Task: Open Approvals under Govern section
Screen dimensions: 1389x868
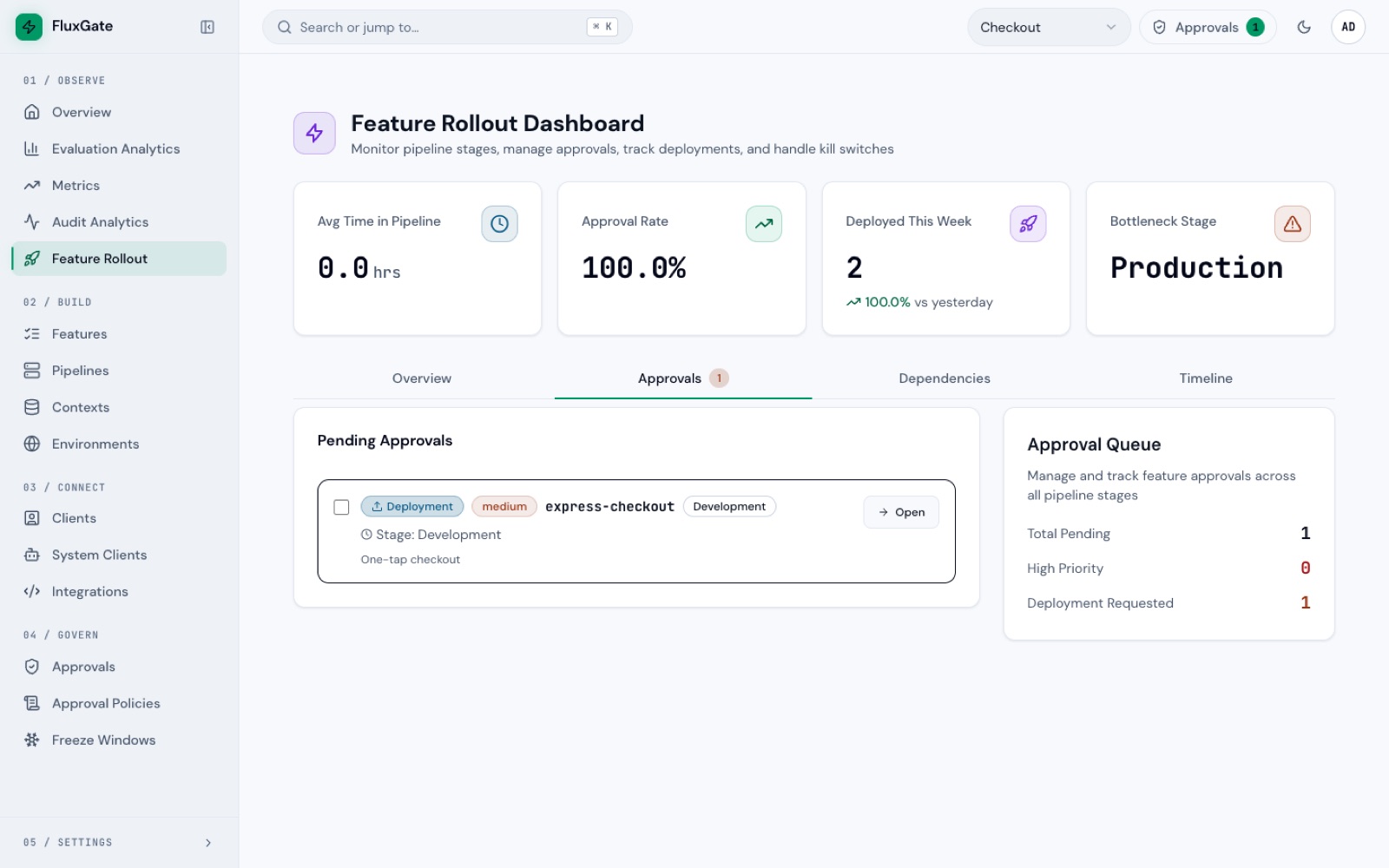Action: [x=119, y=667]
